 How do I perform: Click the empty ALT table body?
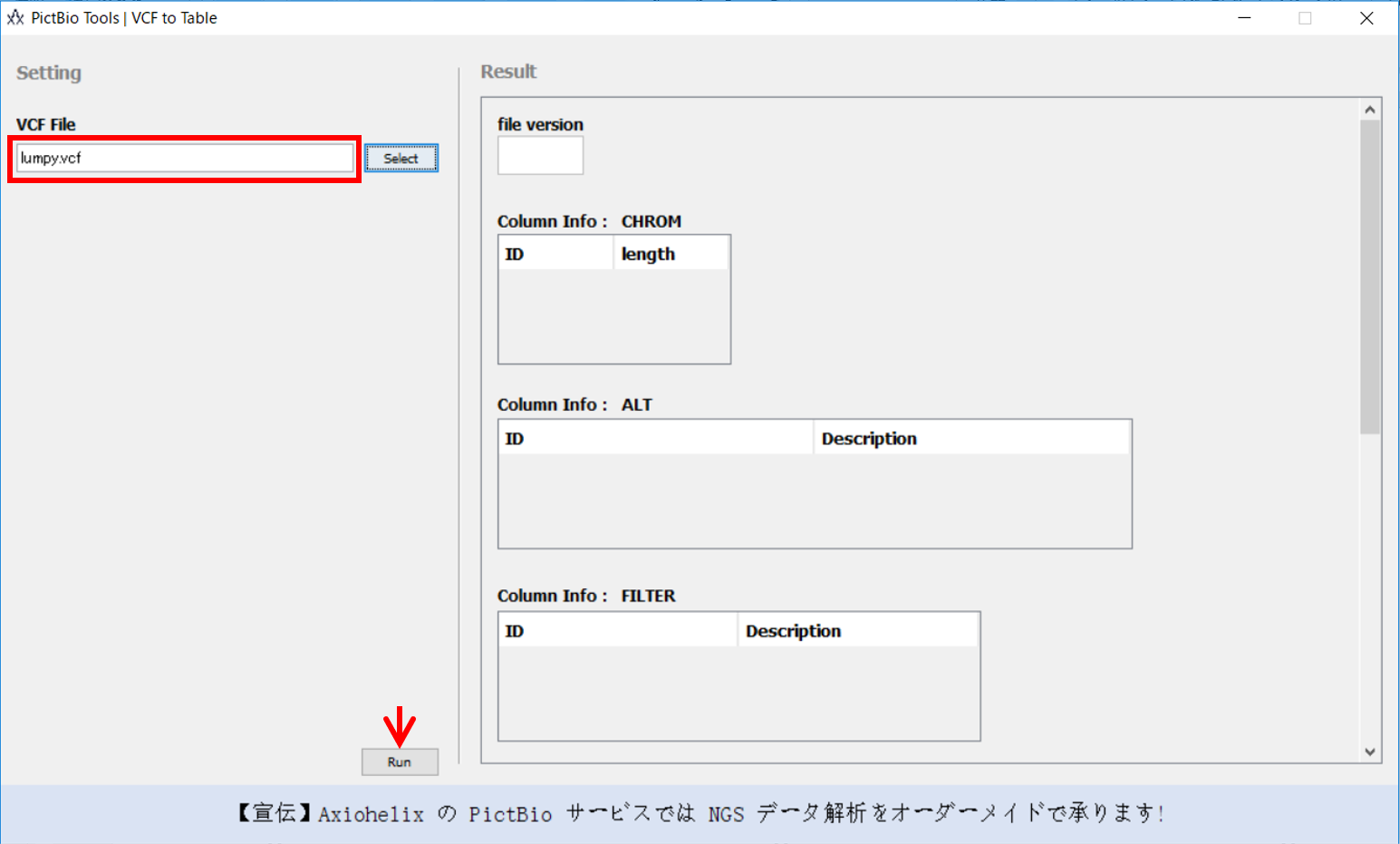pos(814,500)
